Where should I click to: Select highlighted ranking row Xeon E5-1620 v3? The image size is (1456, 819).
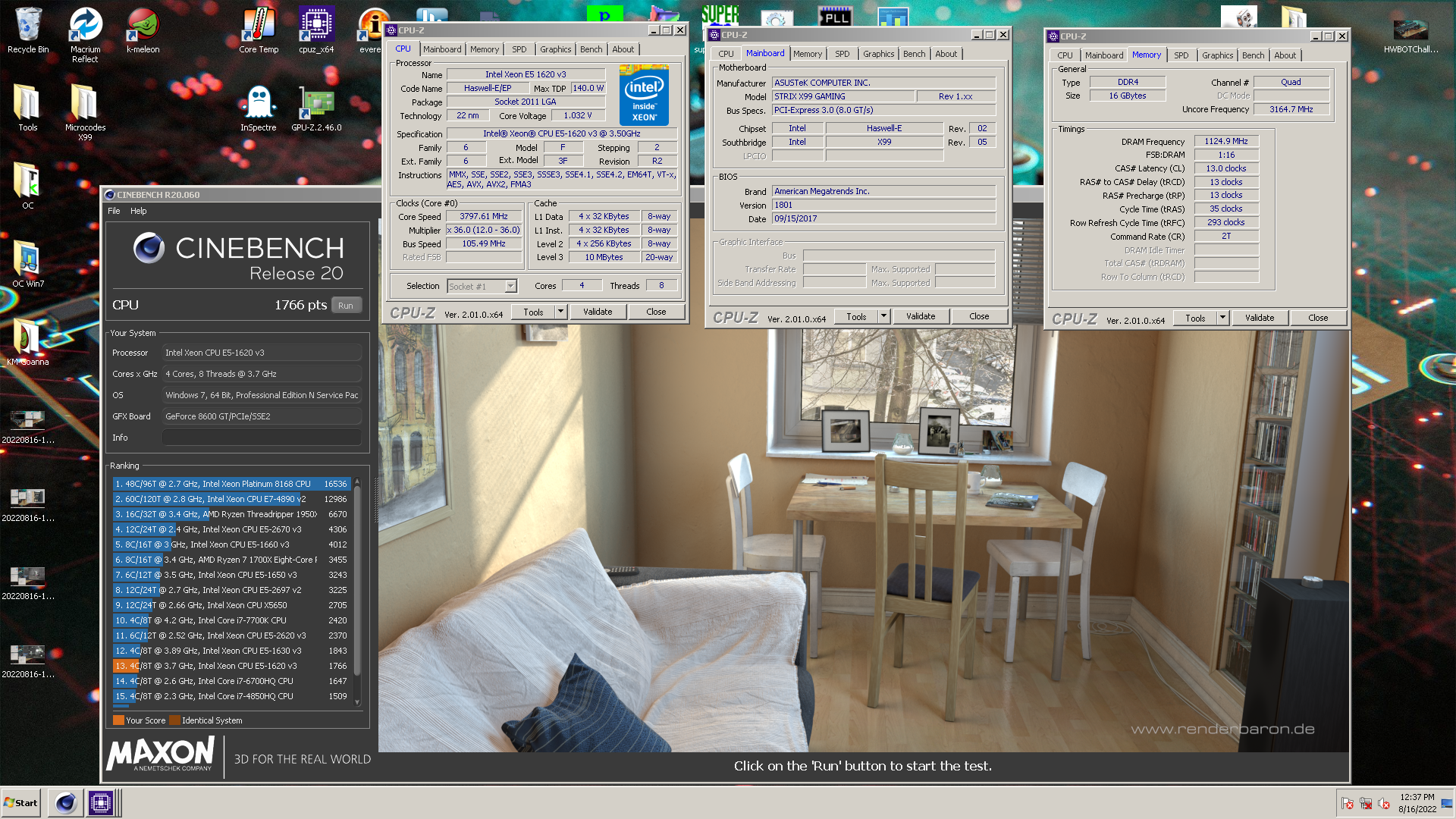click(231, 666)
